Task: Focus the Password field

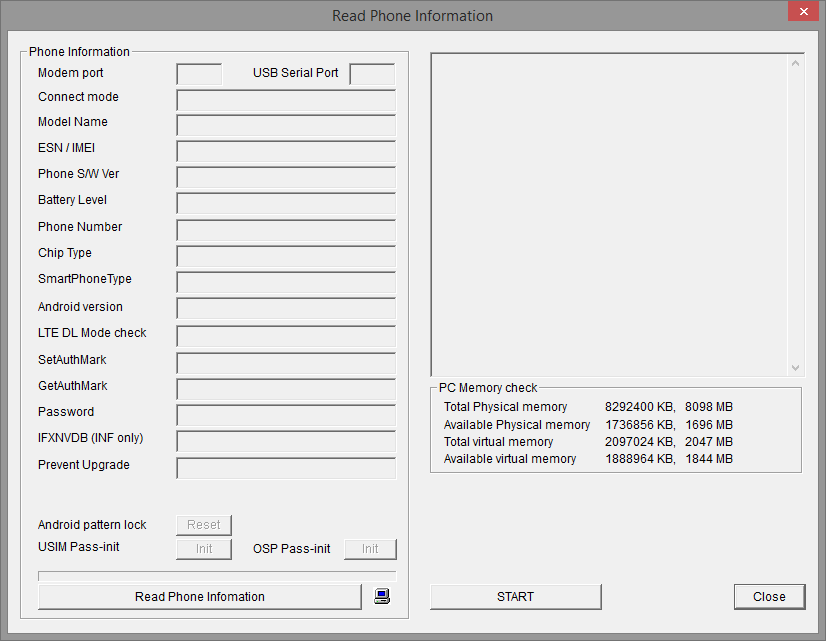Action: click(286, 415)
